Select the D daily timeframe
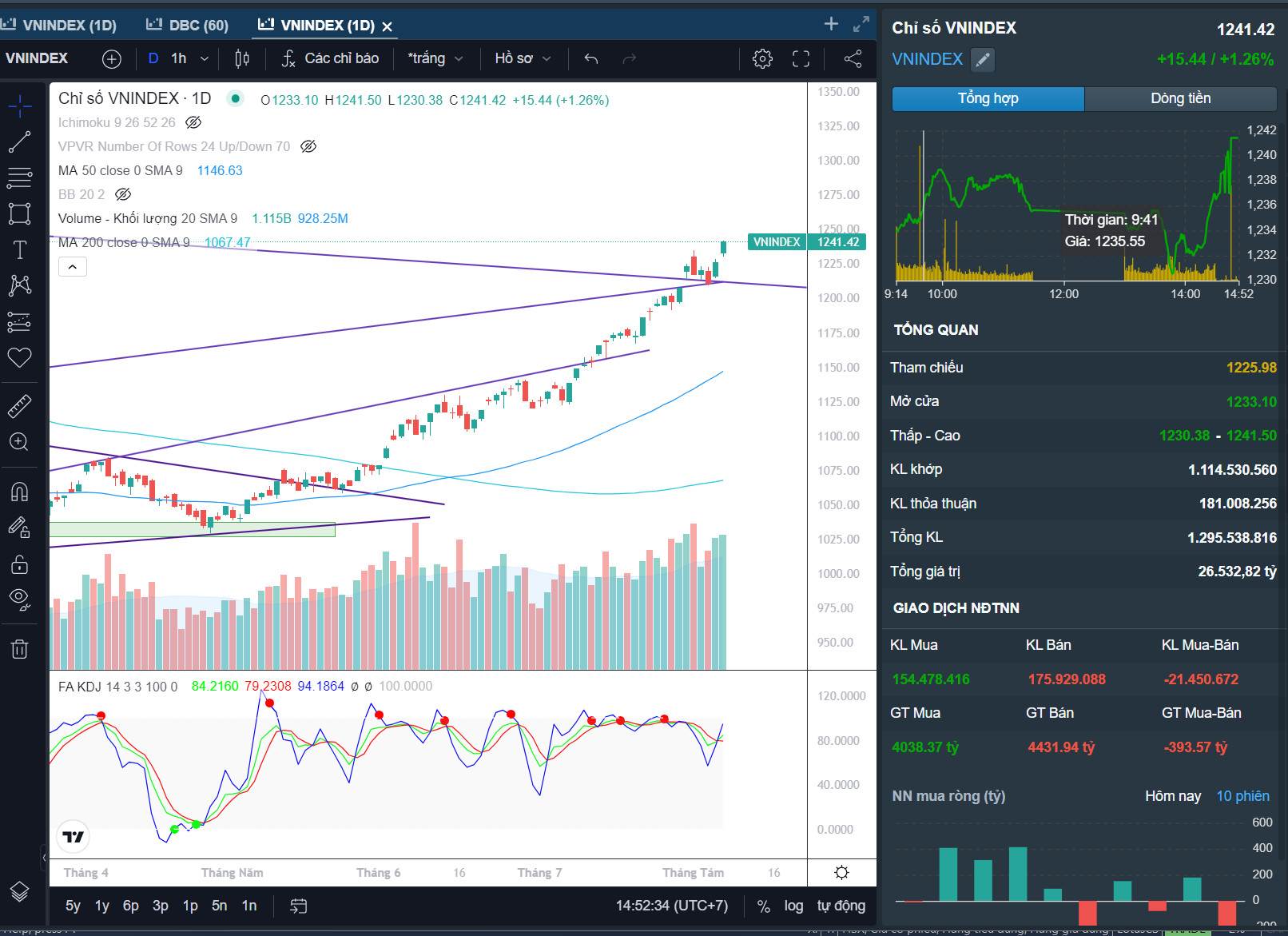Screen dimensions: 1288x936 (x=153, y=58)
